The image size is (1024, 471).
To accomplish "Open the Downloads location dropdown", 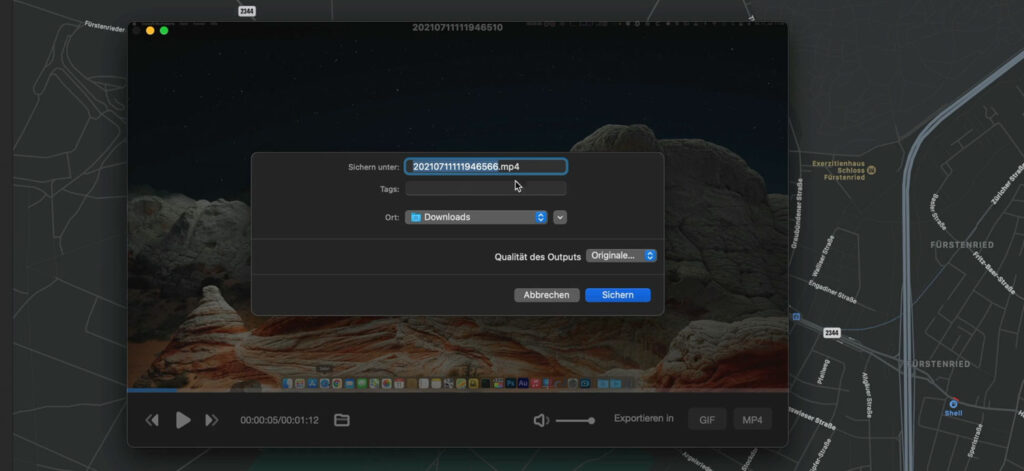I will [x=476, y=217].
